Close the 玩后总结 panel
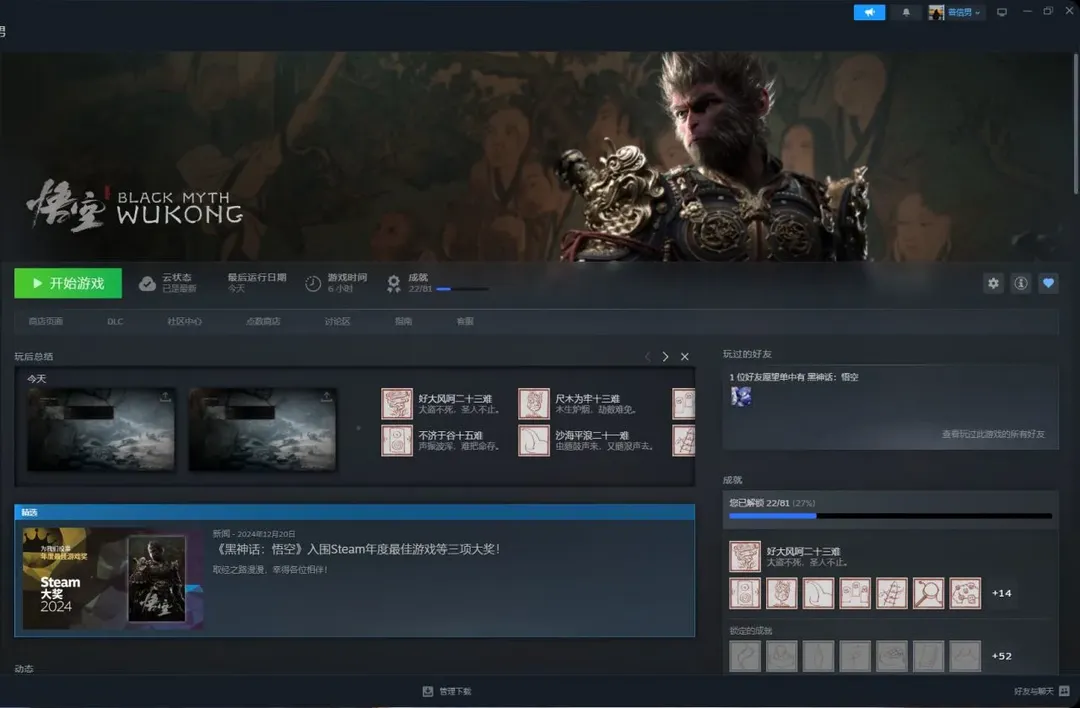 coord(685,356)
